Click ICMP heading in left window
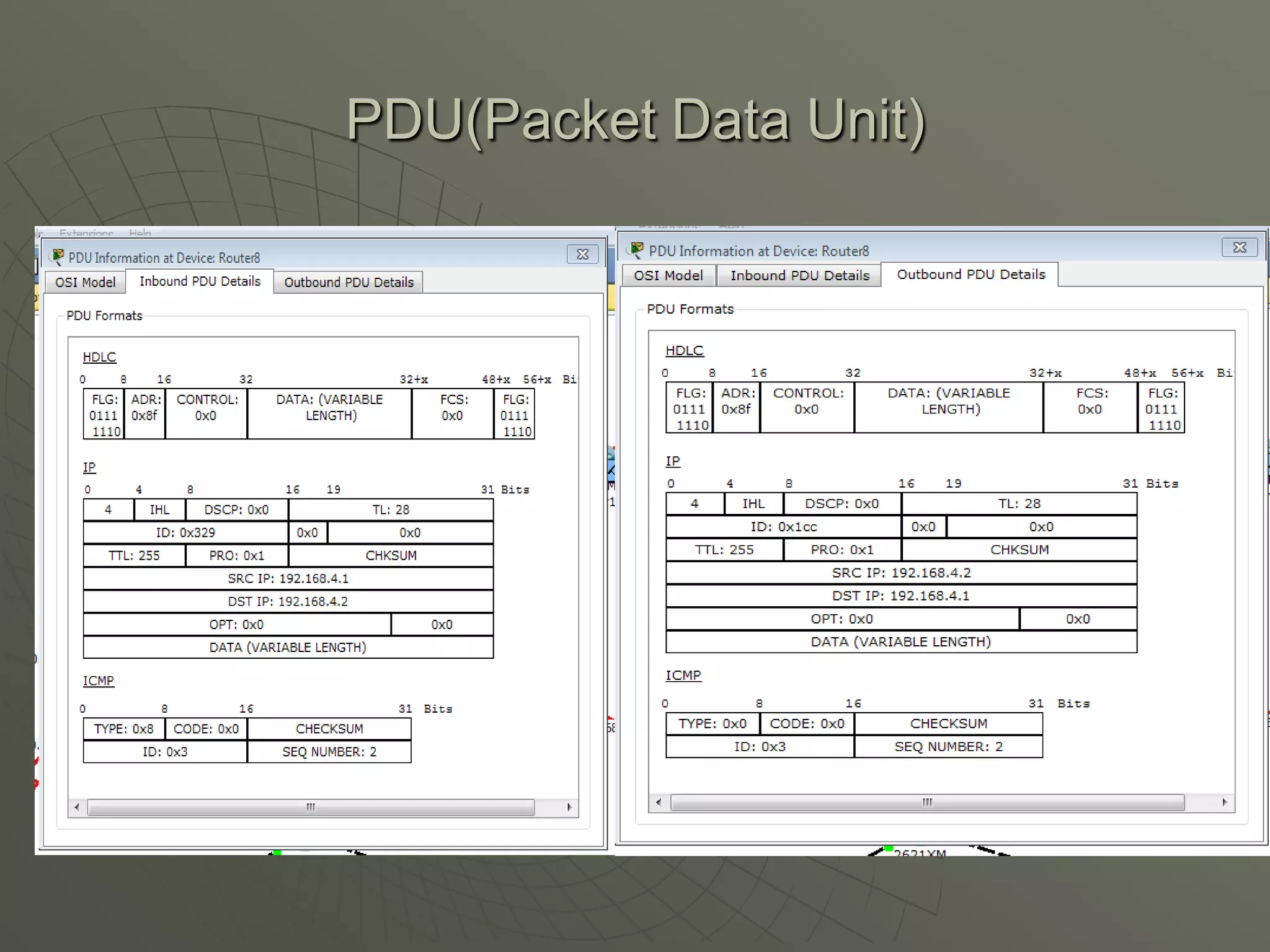1270x952 pixels. point(99,681)
